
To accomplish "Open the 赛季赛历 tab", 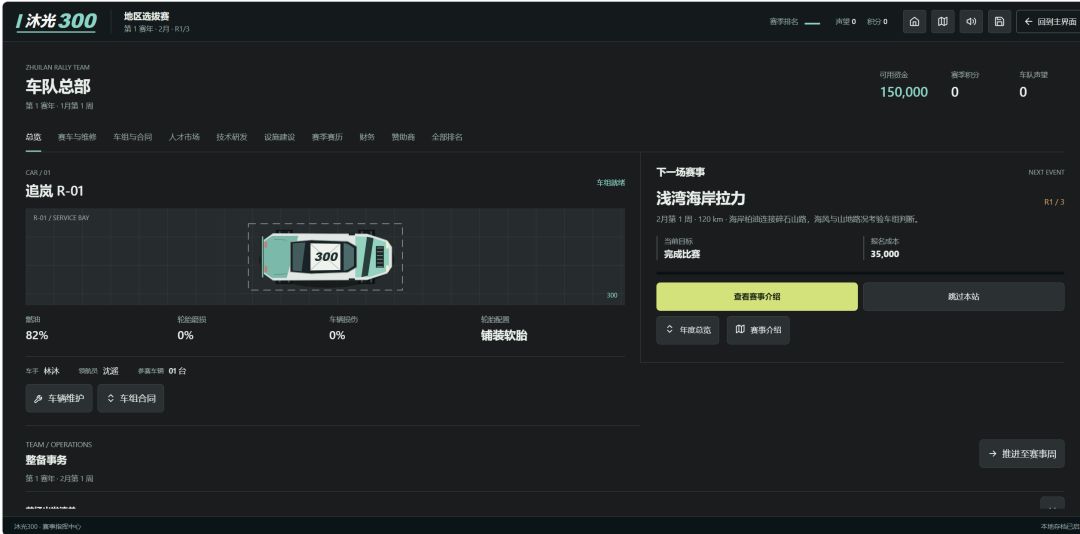I will (326, 137).
